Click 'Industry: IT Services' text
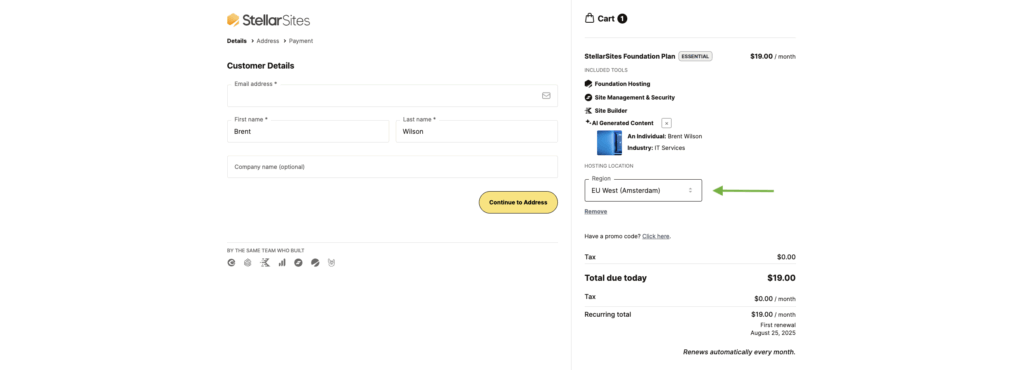 656,148
